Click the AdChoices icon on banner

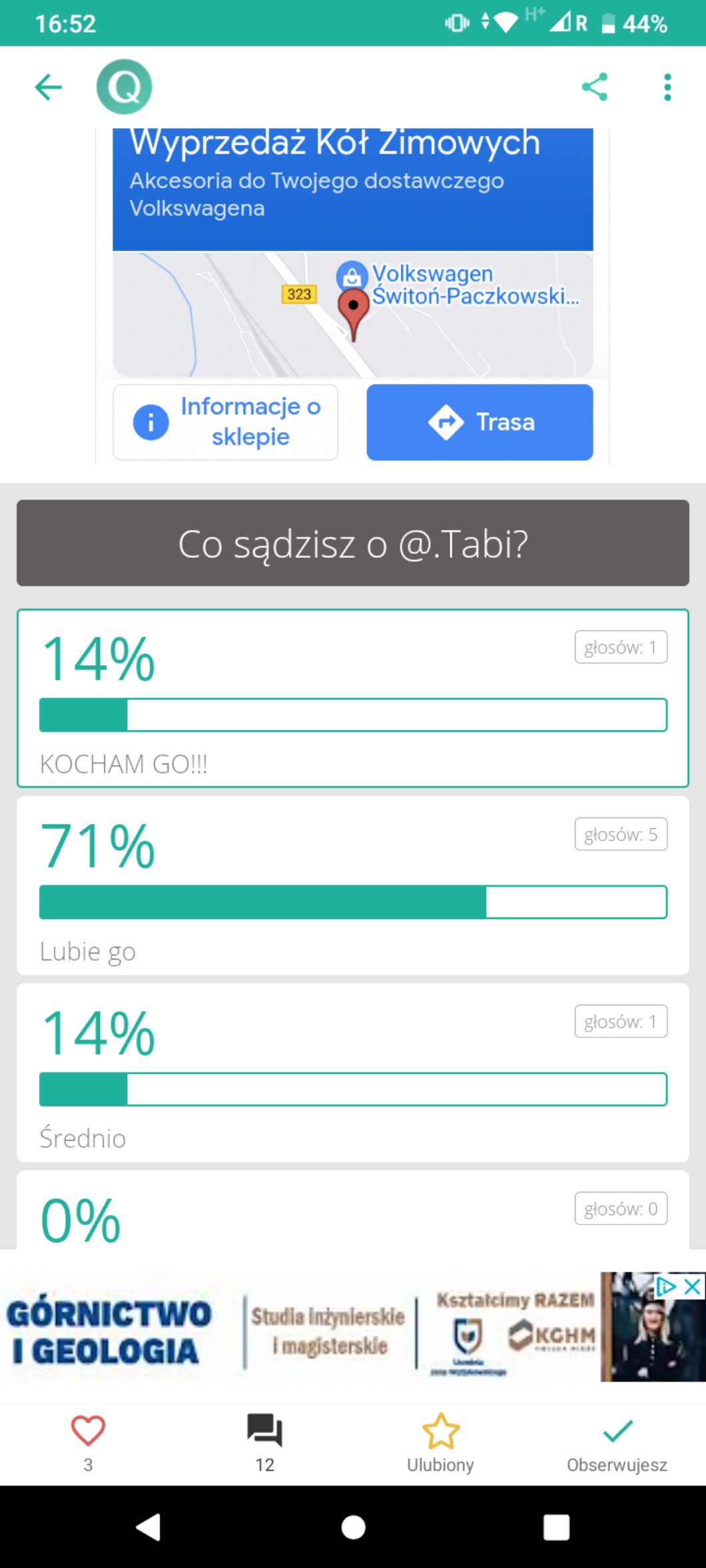tap(666, 1286)
